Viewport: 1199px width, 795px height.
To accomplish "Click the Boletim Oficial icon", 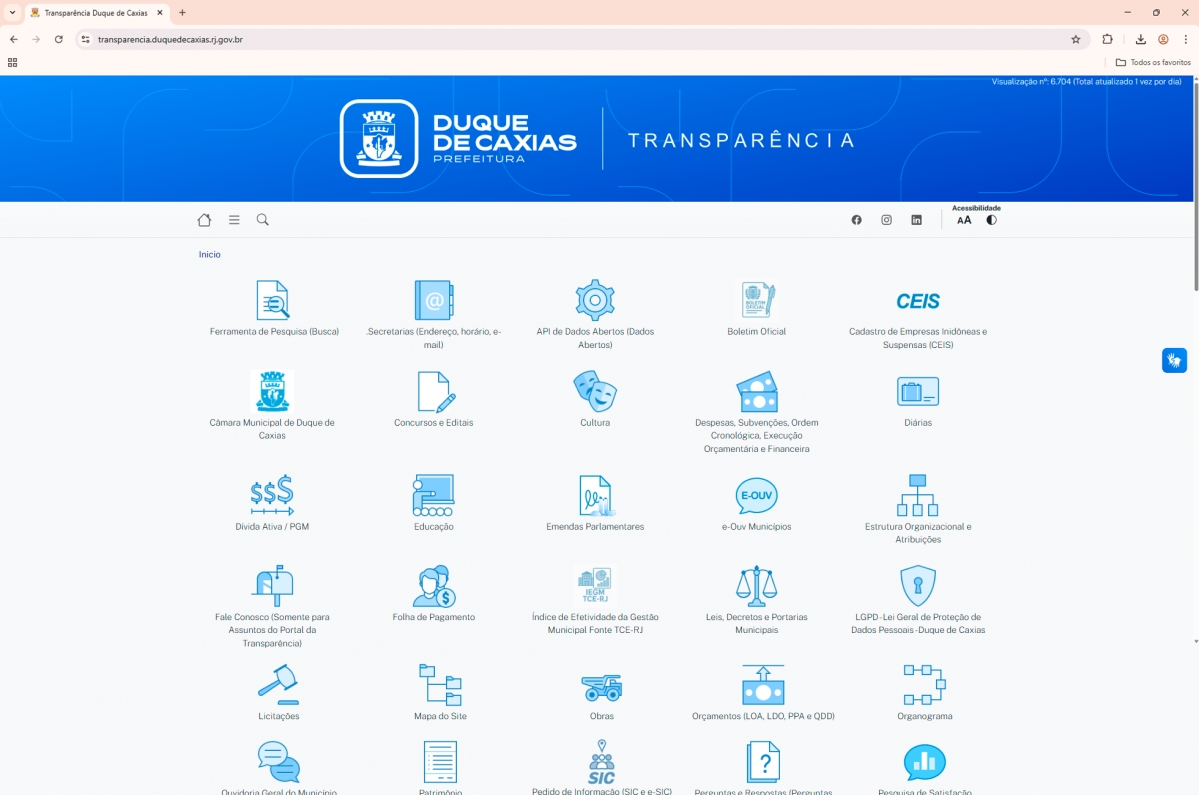I will [x=756, y=300].
